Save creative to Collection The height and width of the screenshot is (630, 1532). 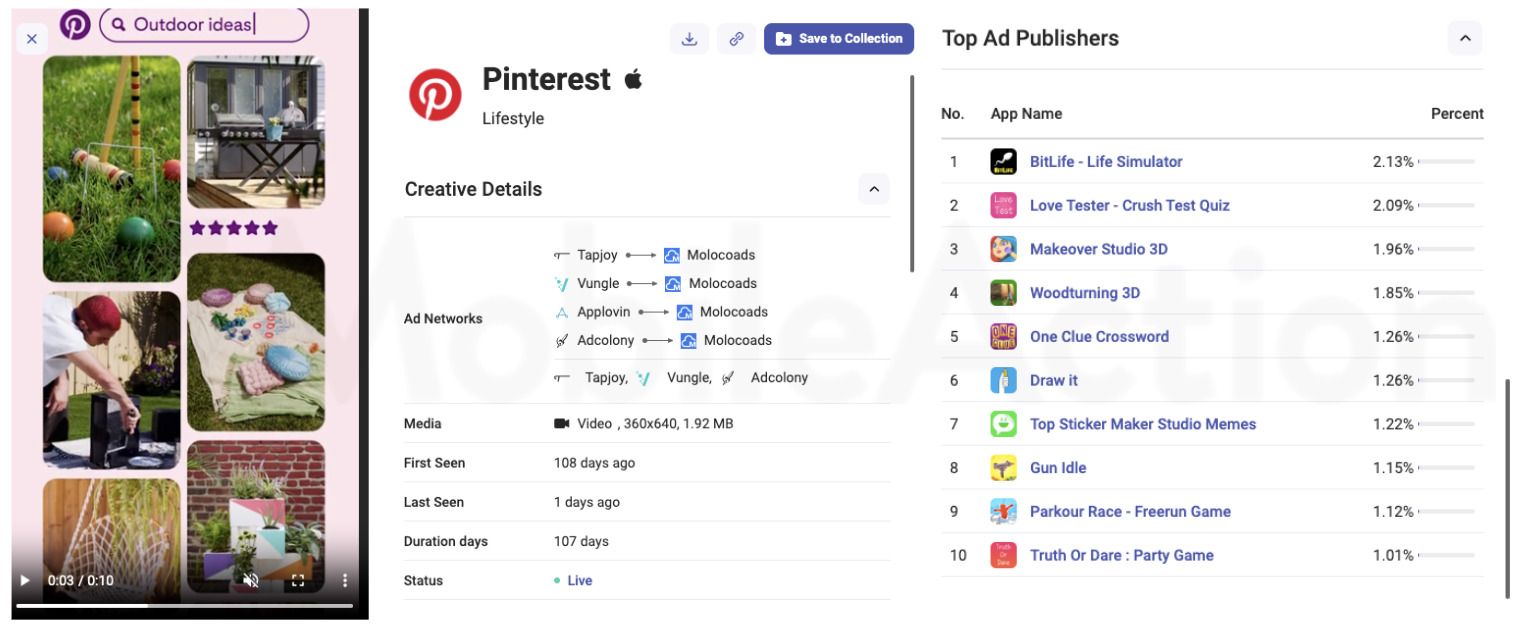click(839, 39)
